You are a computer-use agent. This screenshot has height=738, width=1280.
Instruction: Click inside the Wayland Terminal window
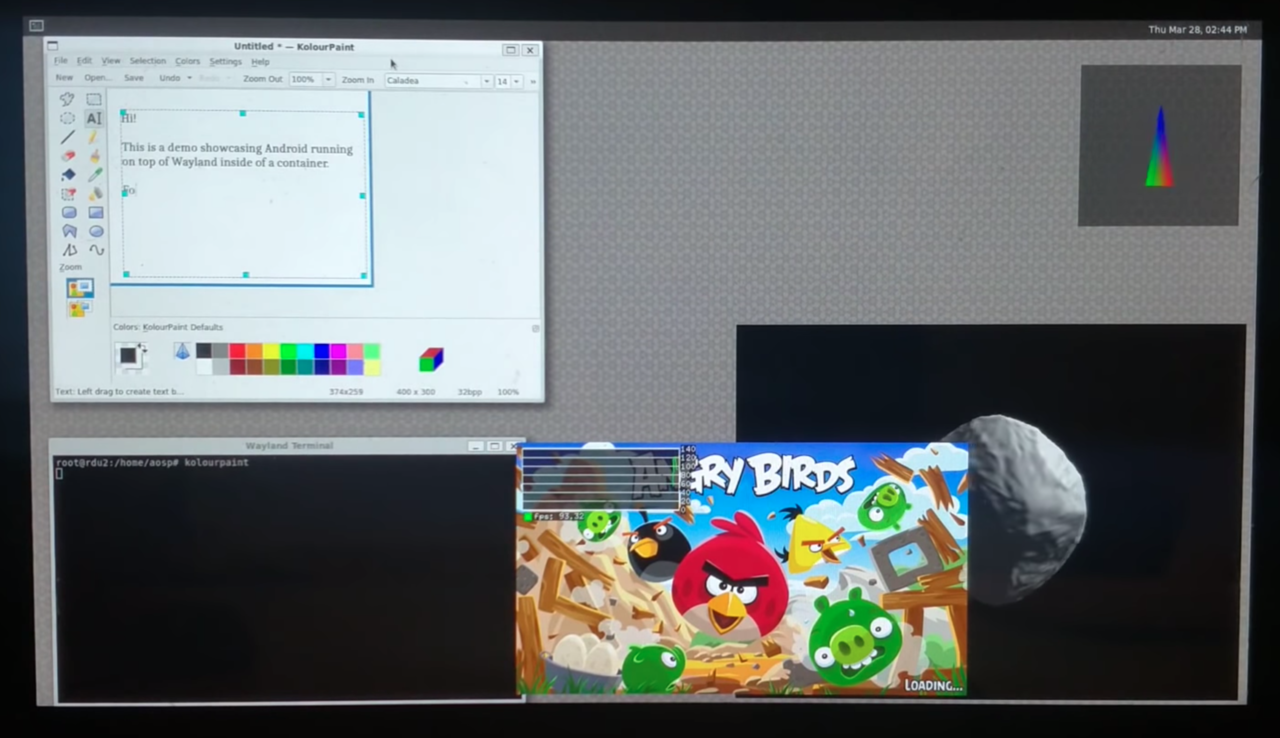[280, 580]
